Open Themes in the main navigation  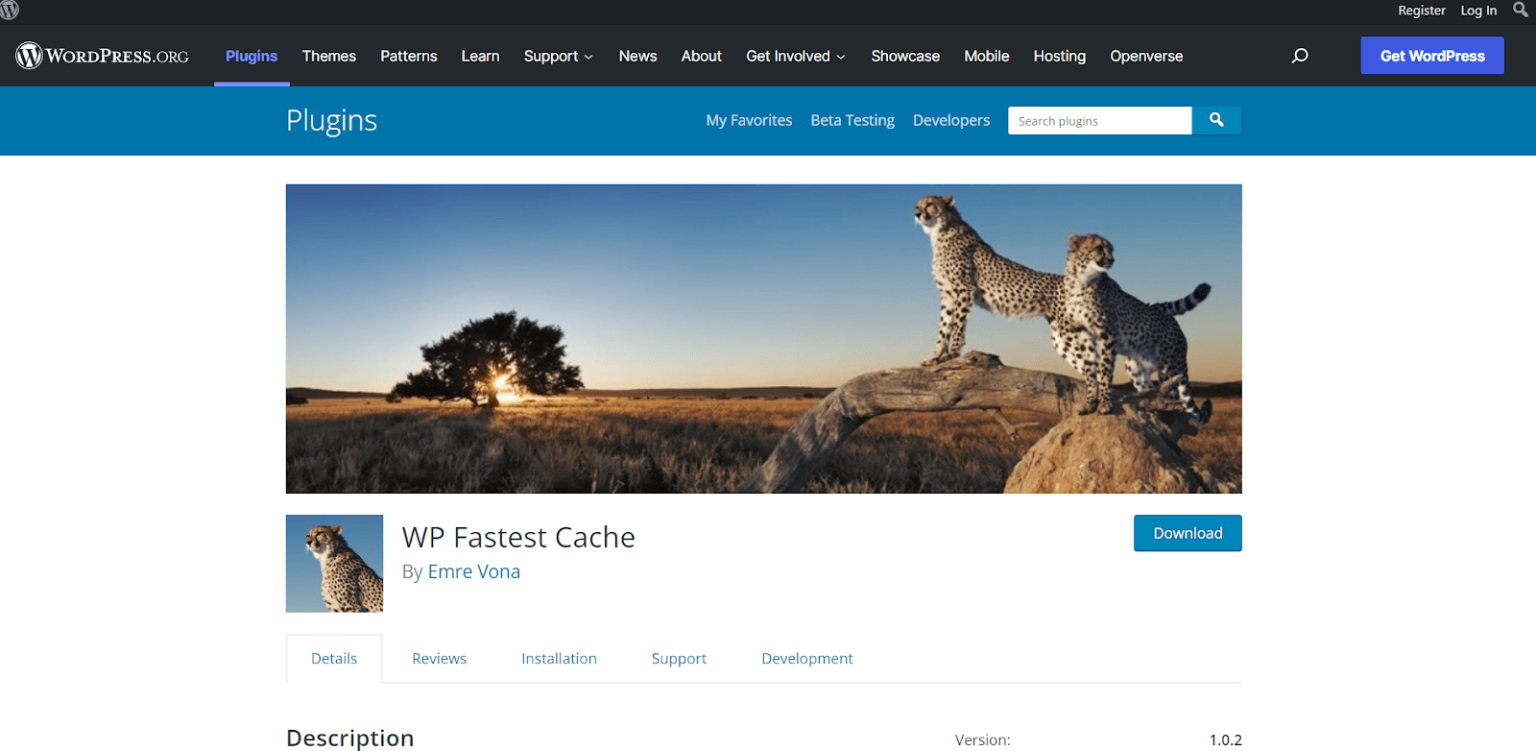point(329,56)
